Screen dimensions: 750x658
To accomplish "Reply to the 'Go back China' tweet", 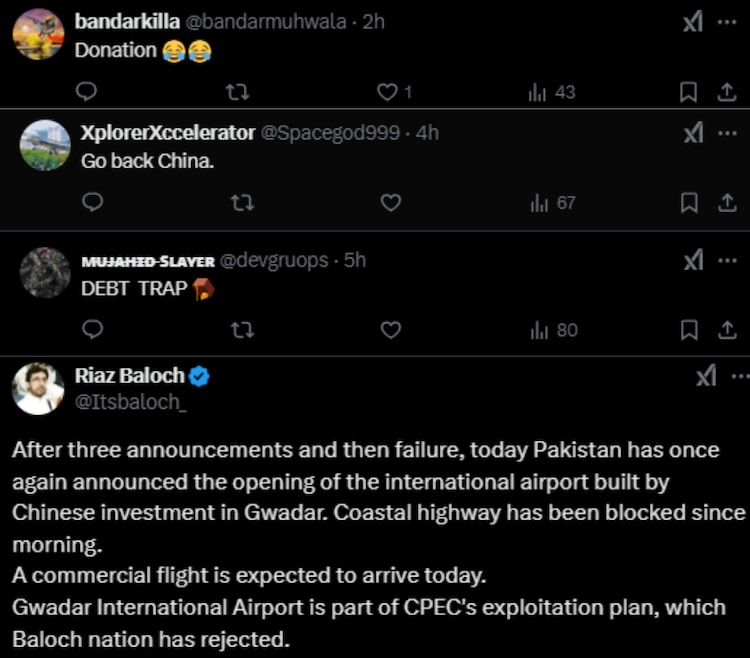I will click(x=93, y=202).
